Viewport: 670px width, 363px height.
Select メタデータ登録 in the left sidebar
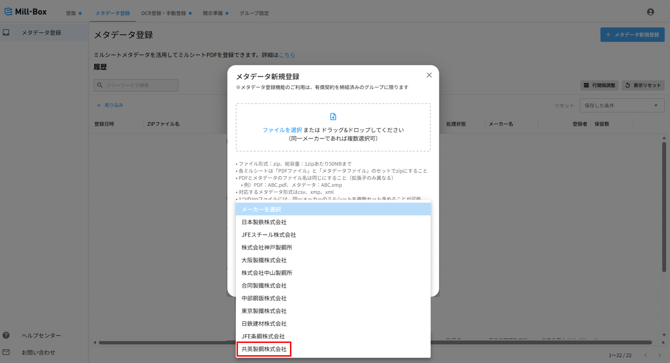(44, 32)
